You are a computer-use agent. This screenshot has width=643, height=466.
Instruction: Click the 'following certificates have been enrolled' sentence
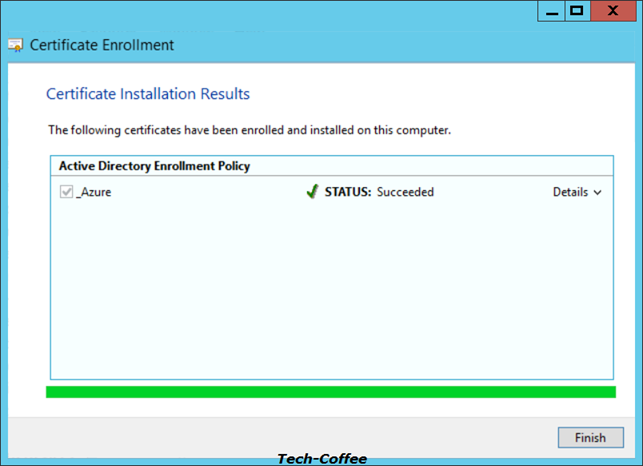click(249, 130)
